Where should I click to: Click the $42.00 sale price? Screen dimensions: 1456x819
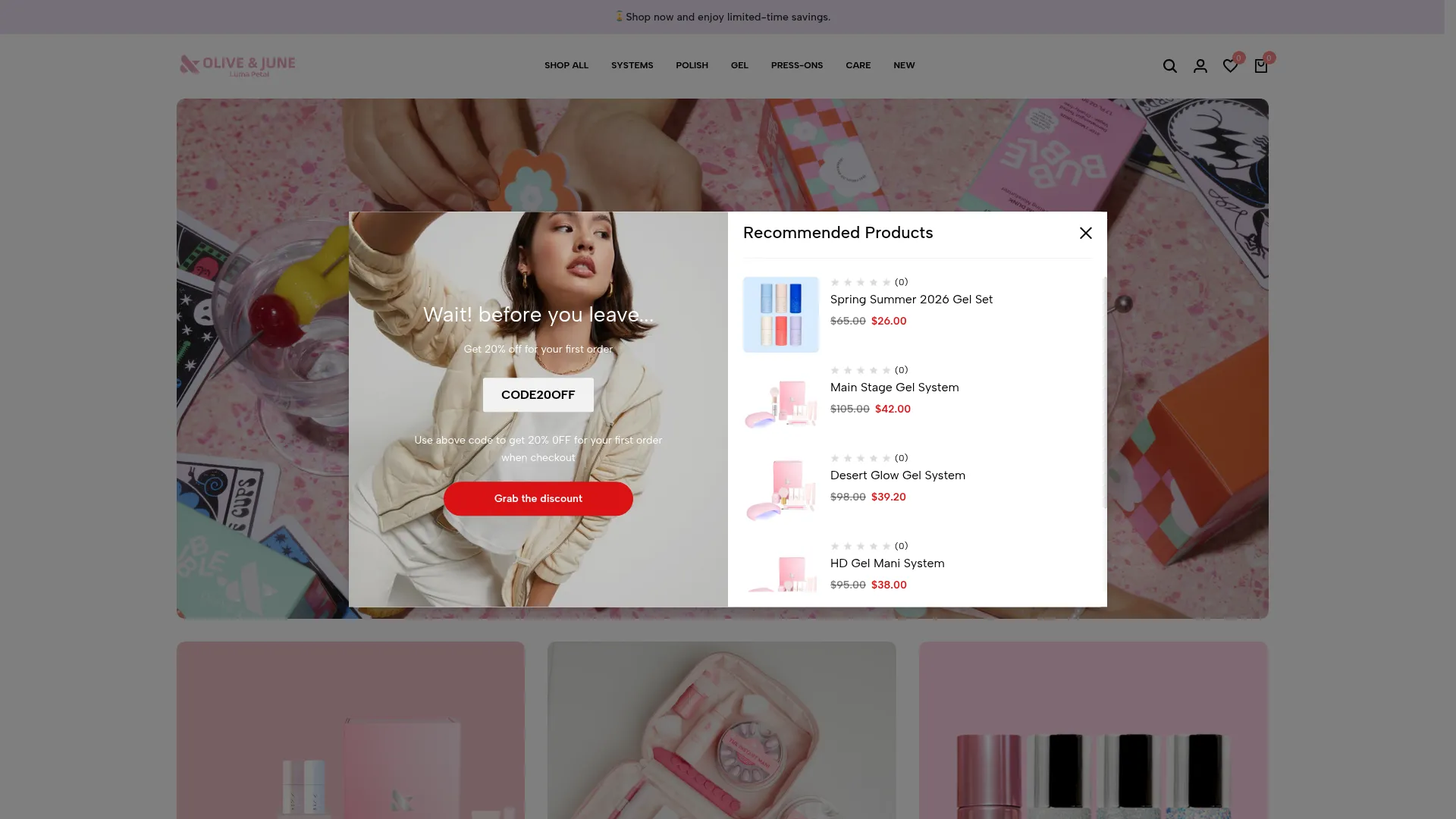pos(893,409)
